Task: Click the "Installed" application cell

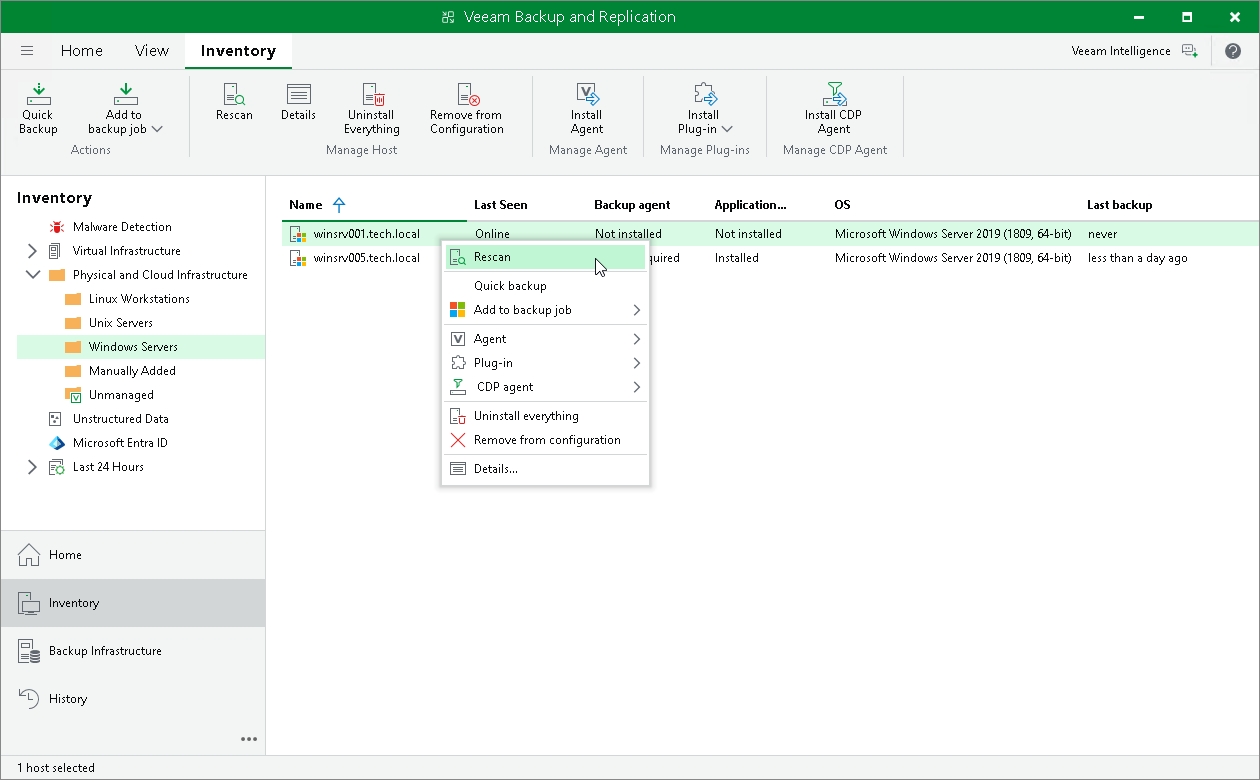Action: pos(737,258)
